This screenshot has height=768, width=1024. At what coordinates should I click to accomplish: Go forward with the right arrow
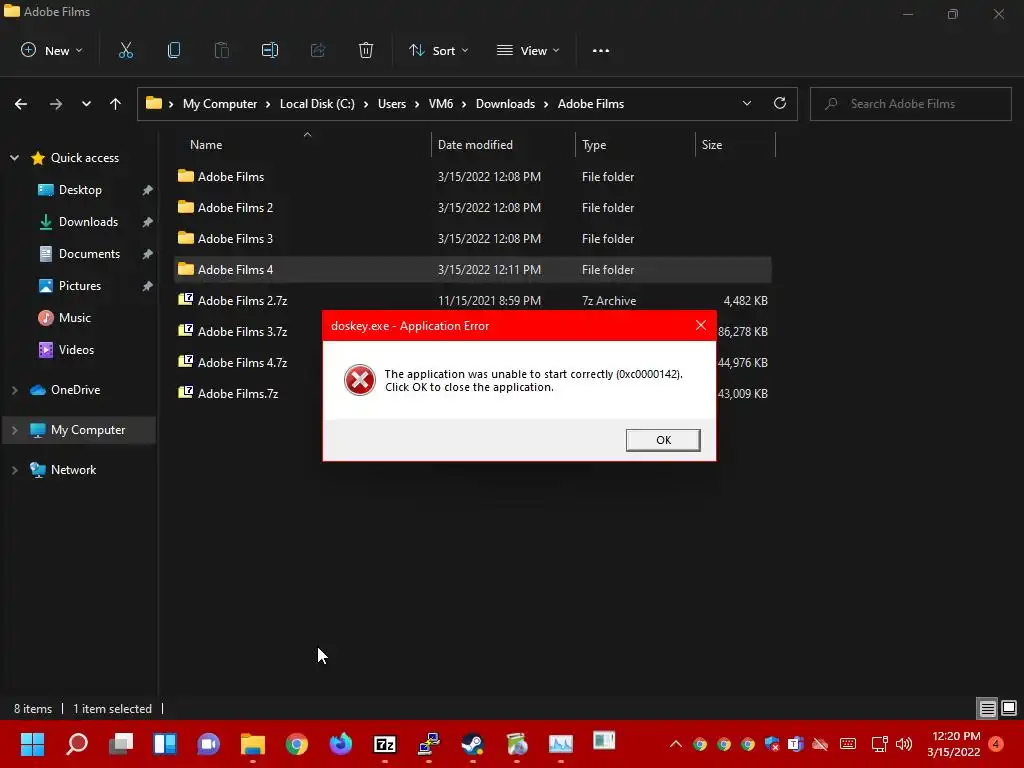[x=56, y=104]
